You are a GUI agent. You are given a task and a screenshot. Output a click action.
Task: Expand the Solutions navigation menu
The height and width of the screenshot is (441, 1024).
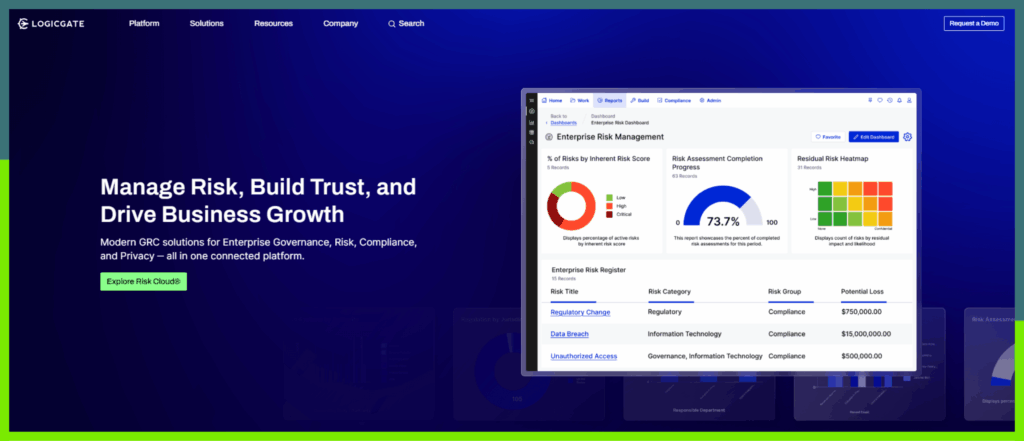207,24
